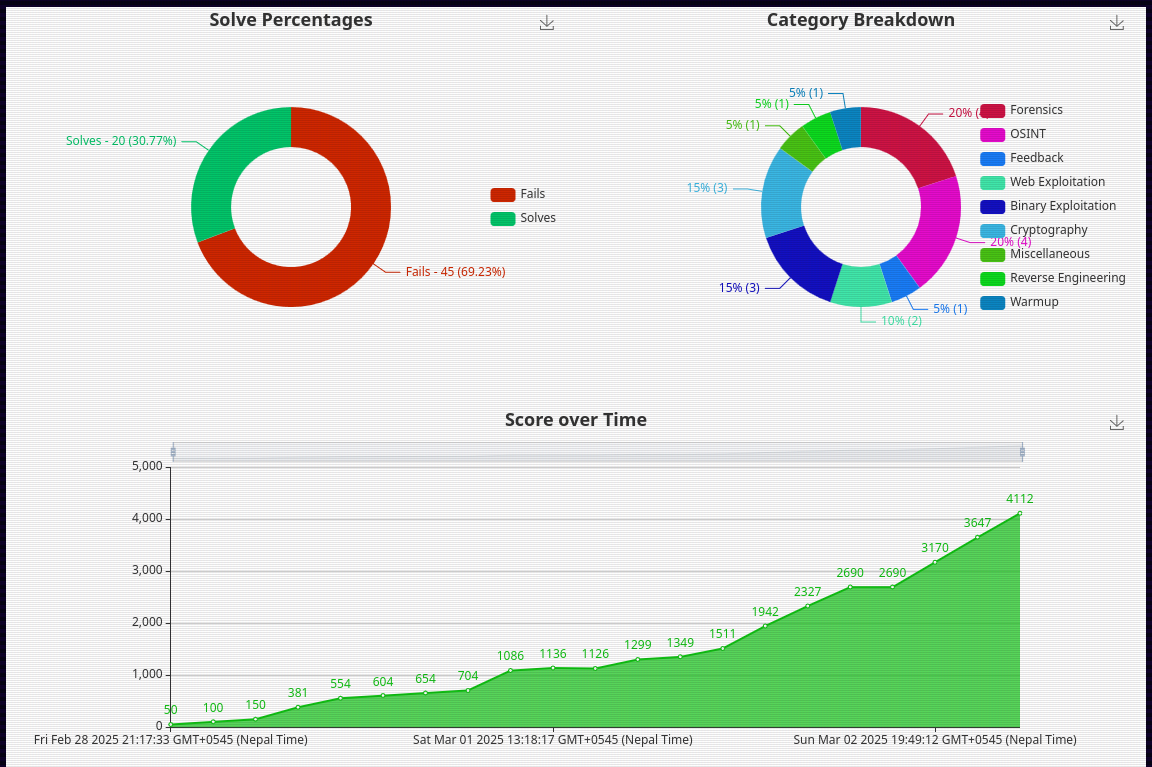Click the Binary Exploitation legend color swatch
This screenshot has height=767, width=1152.
[x=992, y=206]
